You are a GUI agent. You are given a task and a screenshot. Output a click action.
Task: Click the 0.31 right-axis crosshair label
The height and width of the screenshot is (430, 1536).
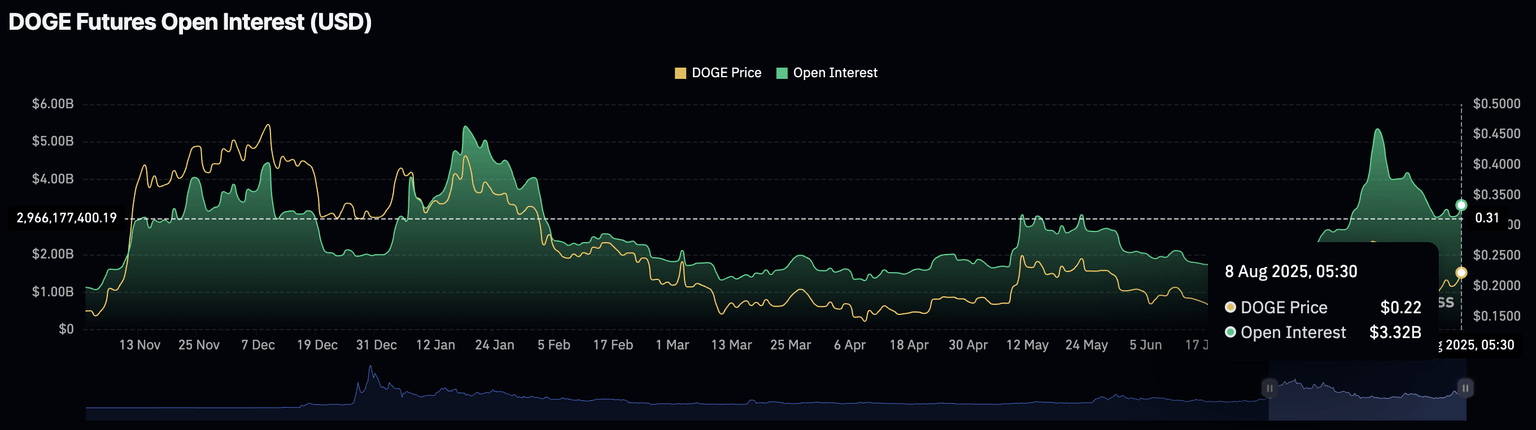point(1486,218)
